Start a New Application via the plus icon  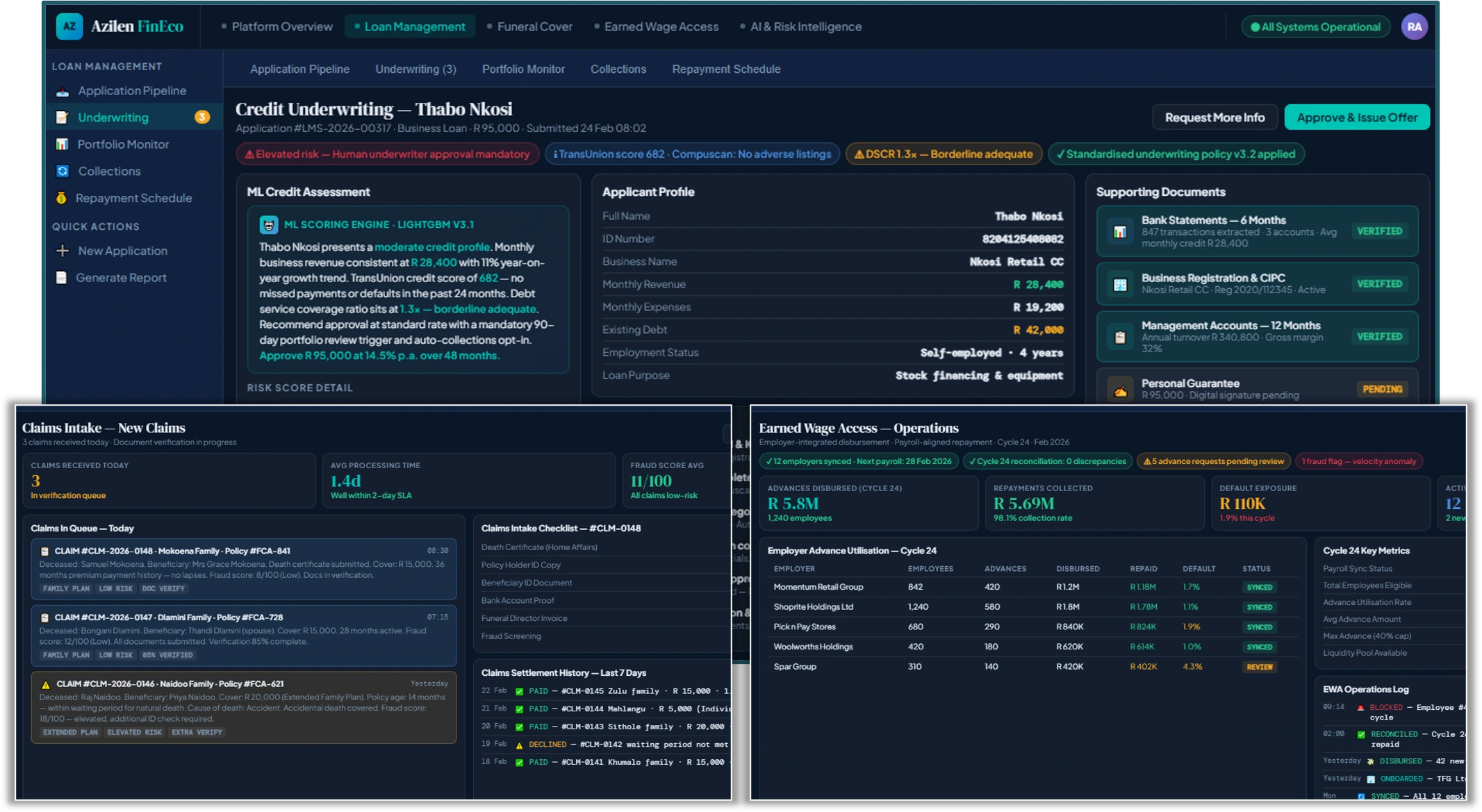61,251
